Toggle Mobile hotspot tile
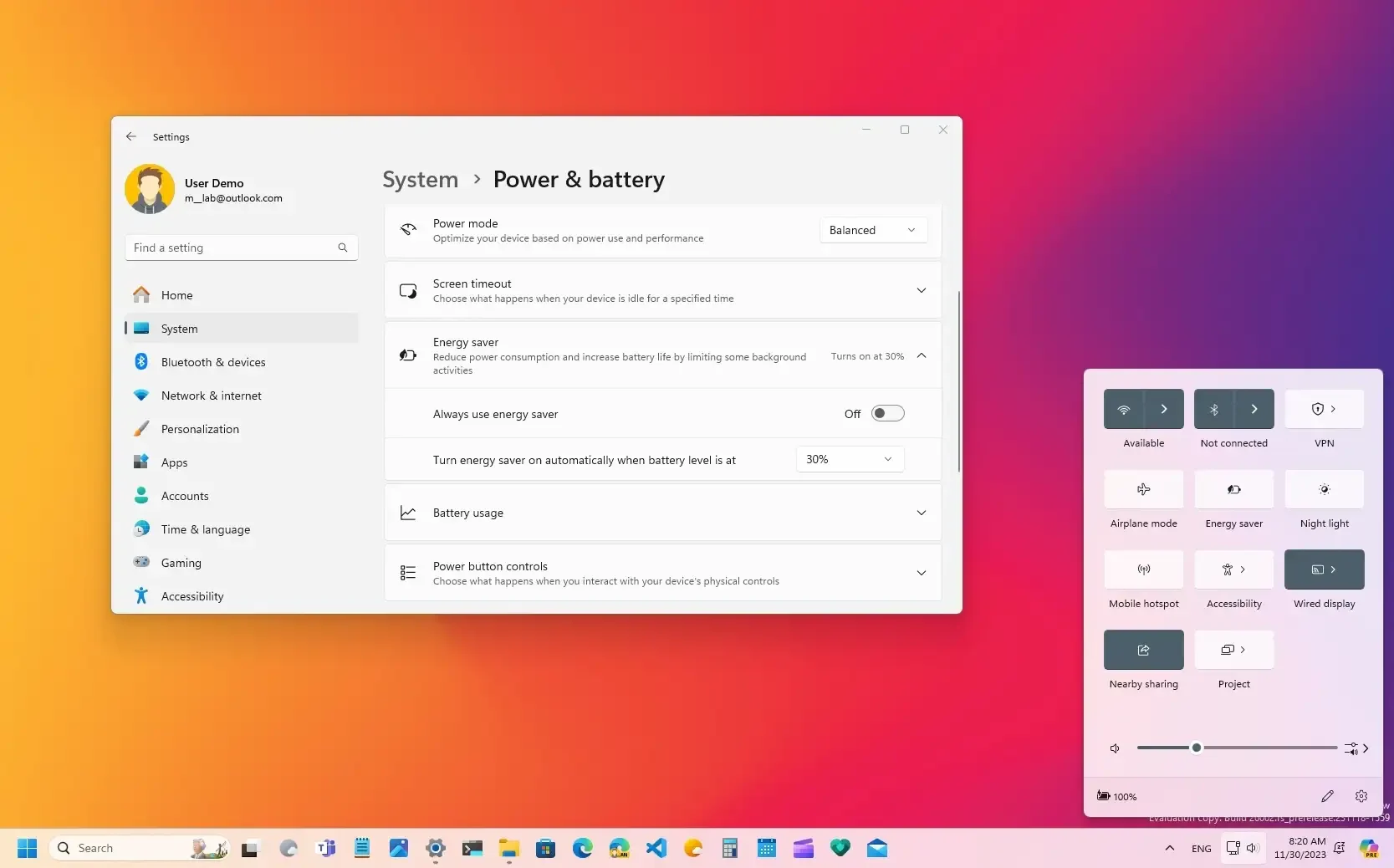This screenshot has height=868, width=1394. click(x=1144, y=569)
